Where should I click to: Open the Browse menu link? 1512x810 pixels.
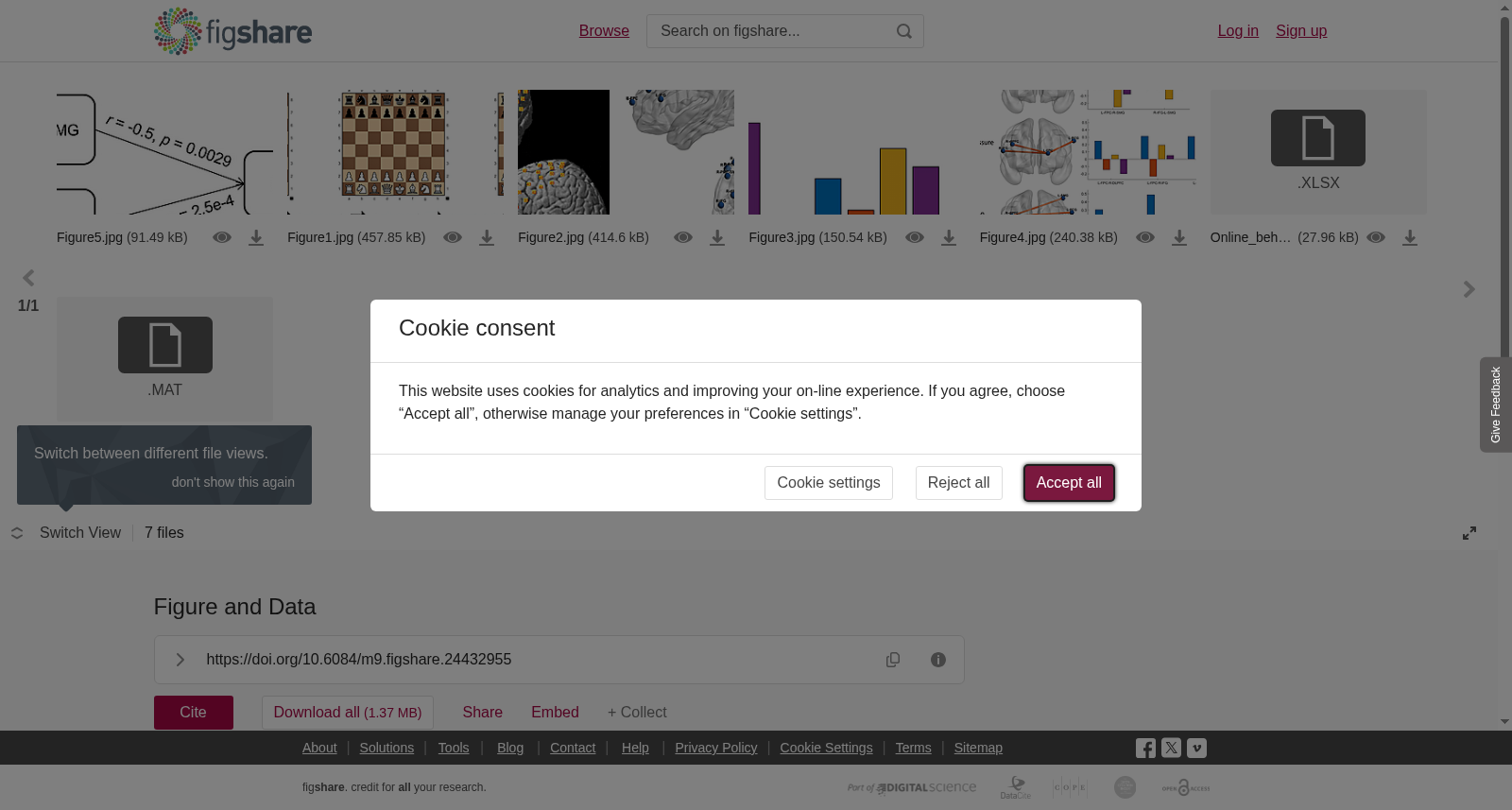point(604,31)
